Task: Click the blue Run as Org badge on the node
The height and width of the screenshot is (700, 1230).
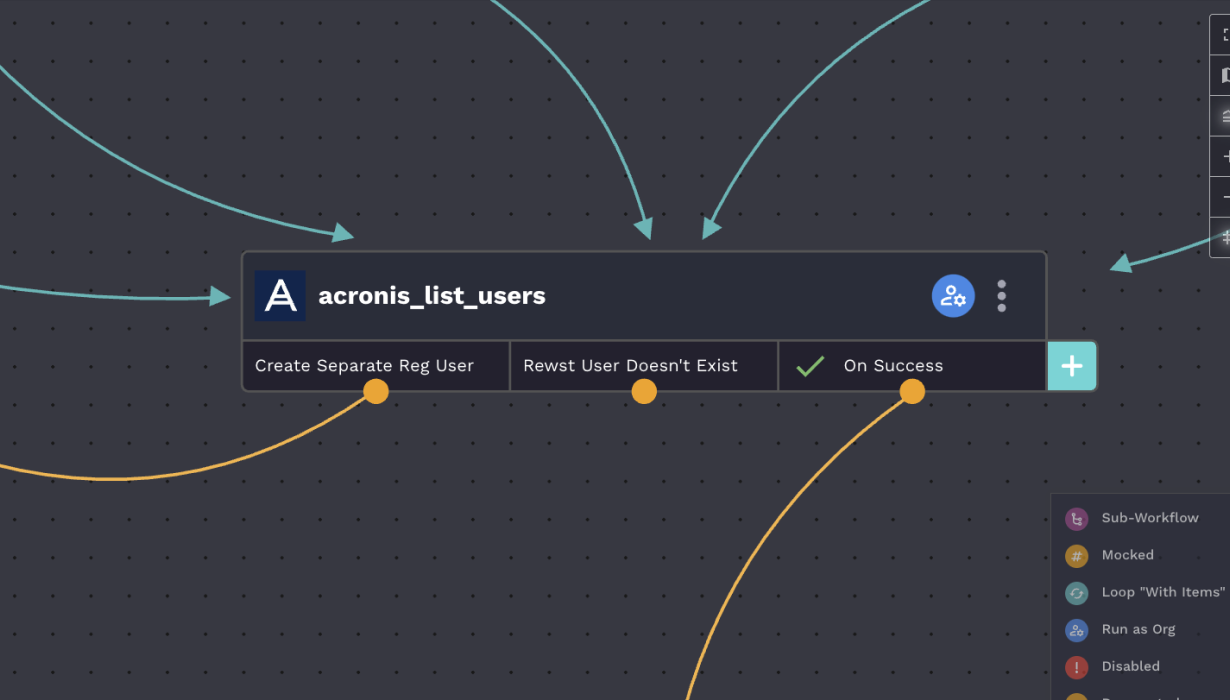Action: click(952, 295)
